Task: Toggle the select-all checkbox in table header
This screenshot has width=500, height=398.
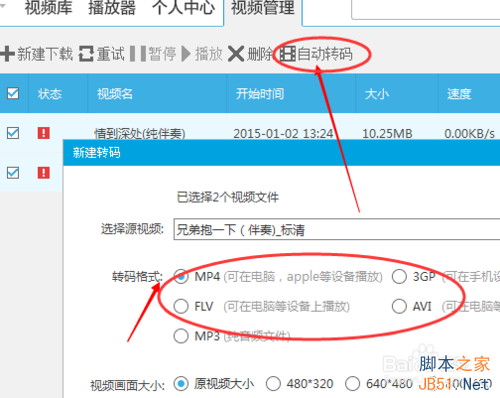Action: point(13,93)
